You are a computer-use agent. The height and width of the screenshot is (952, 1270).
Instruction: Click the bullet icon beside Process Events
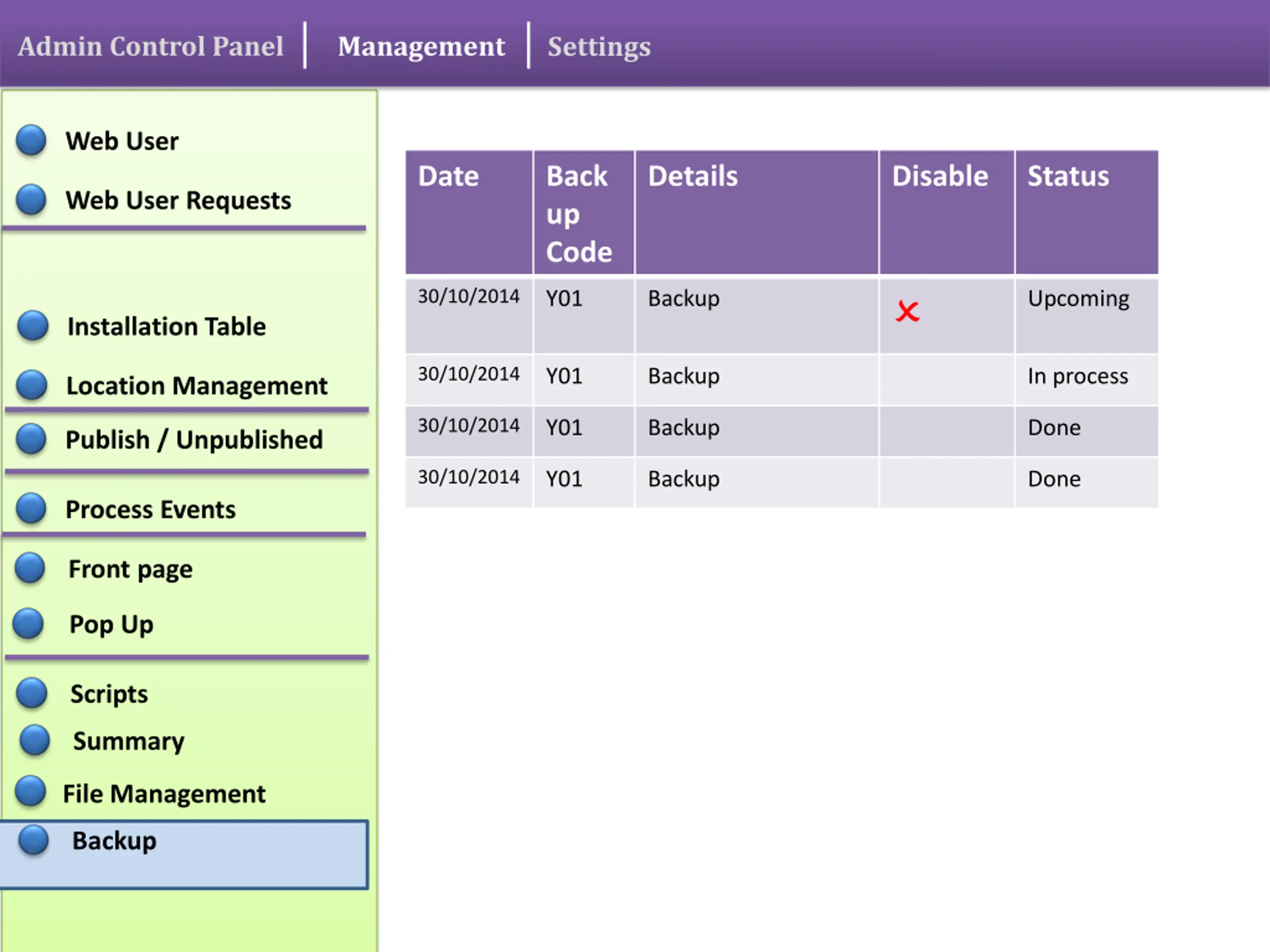pos(31,508)
